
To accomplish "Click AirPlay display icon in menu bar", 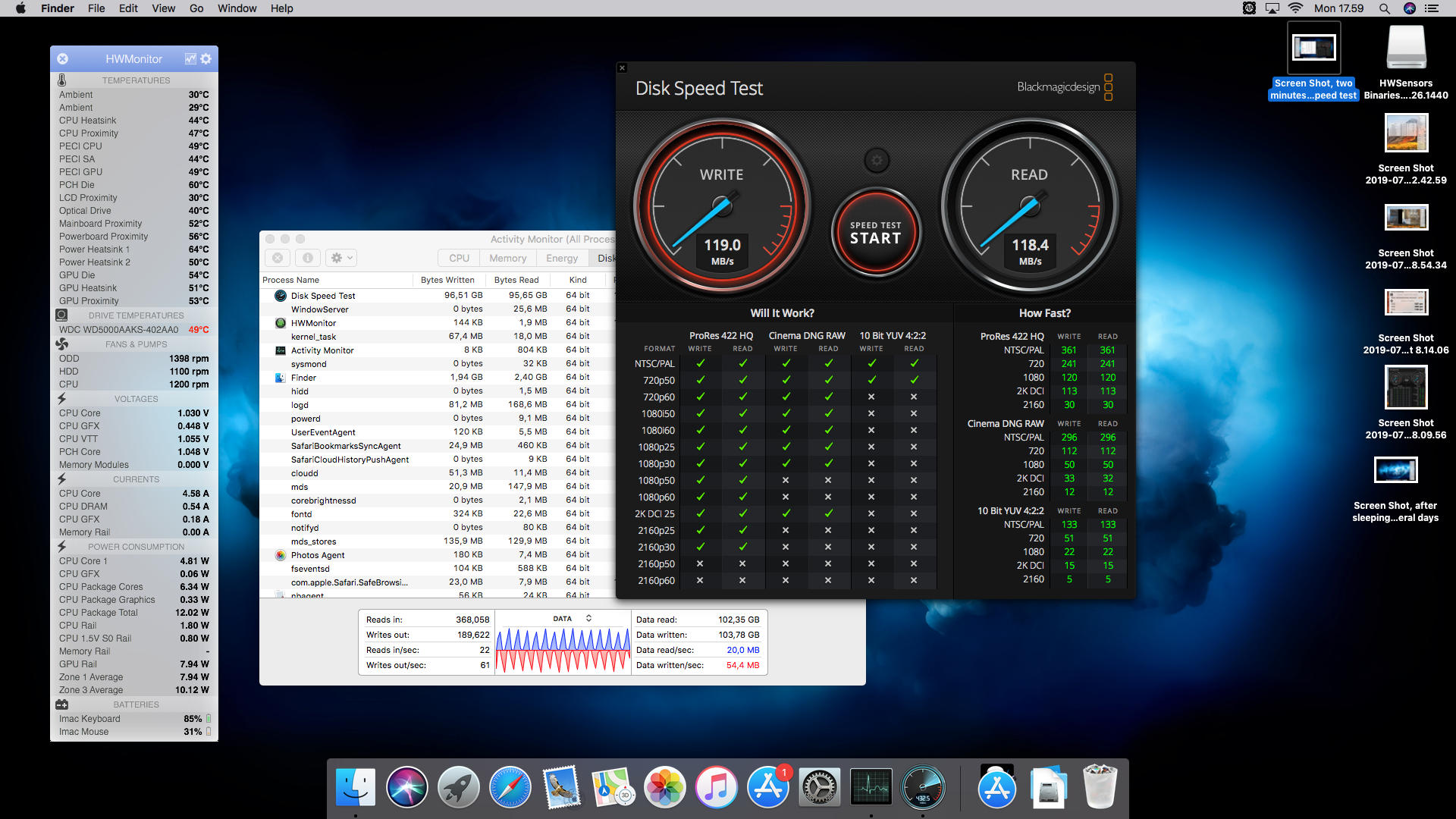I will (1272, 8).
